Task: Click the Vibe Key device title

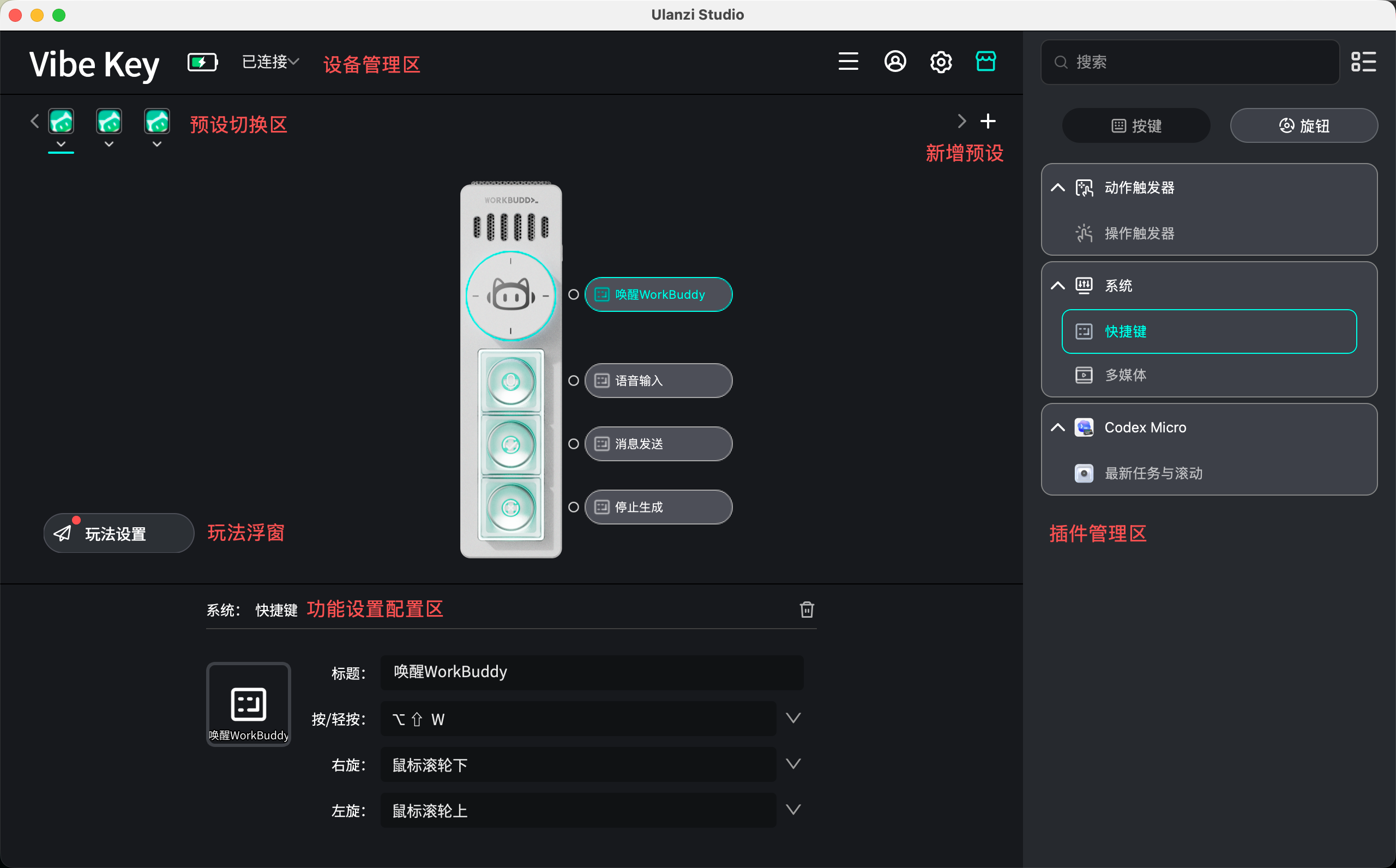Action: [x=94, y=64]
